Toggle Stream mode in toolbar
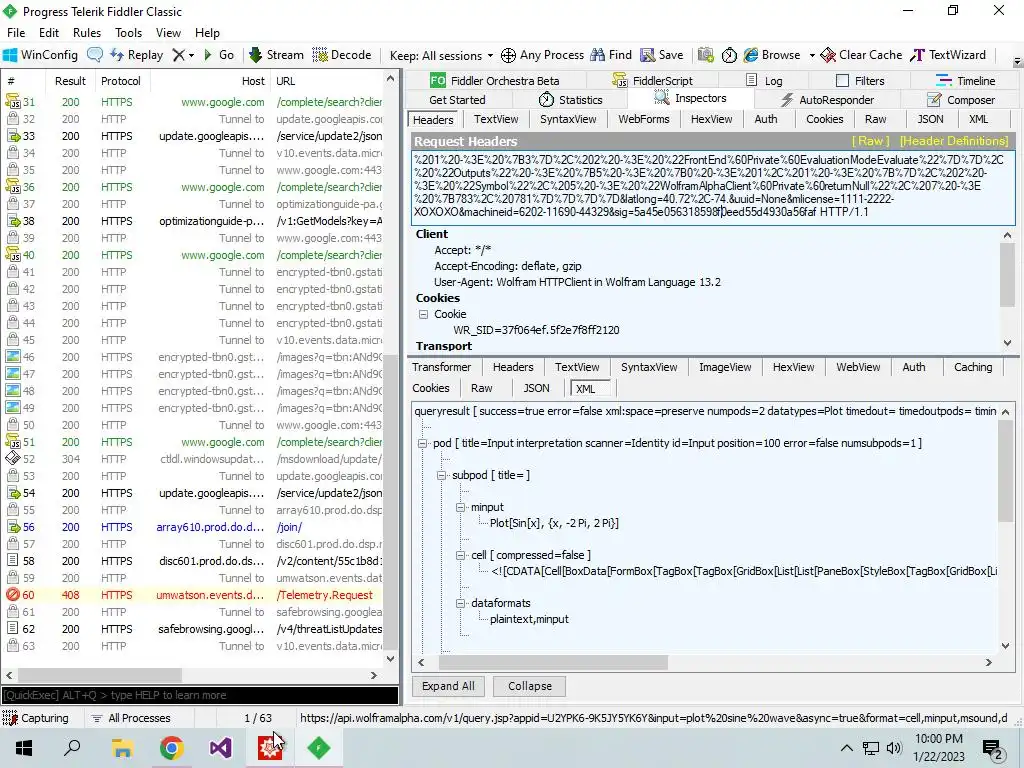 [276, 55]
